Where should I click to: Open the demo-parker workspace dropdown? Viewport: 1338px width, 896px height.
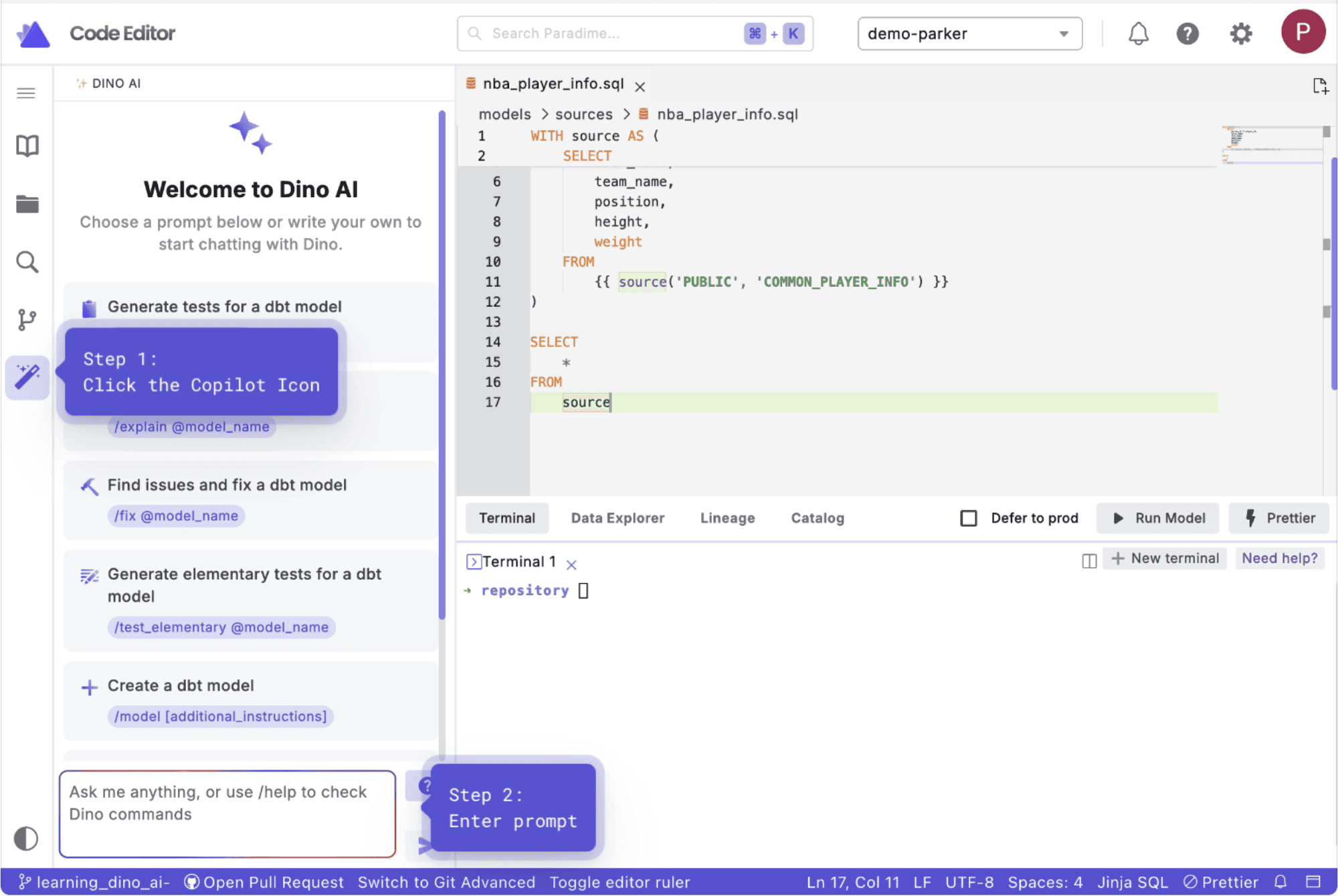pos(969,33)
